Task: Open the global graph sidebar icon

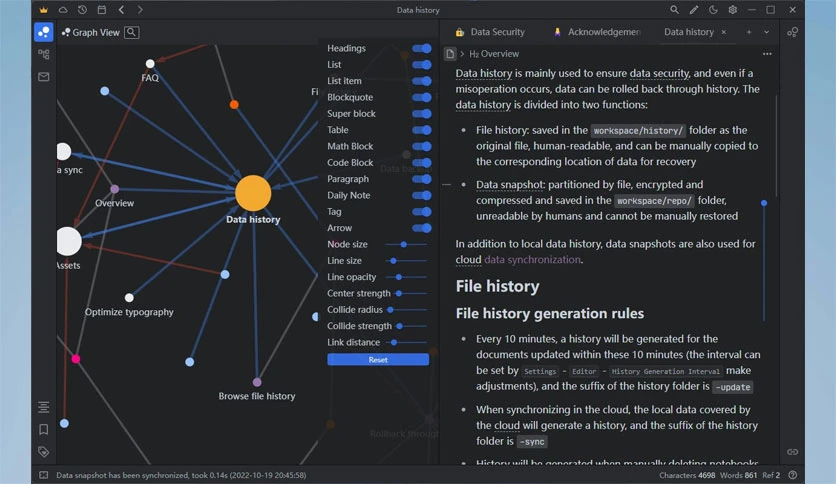Action: tap(44, 54)
